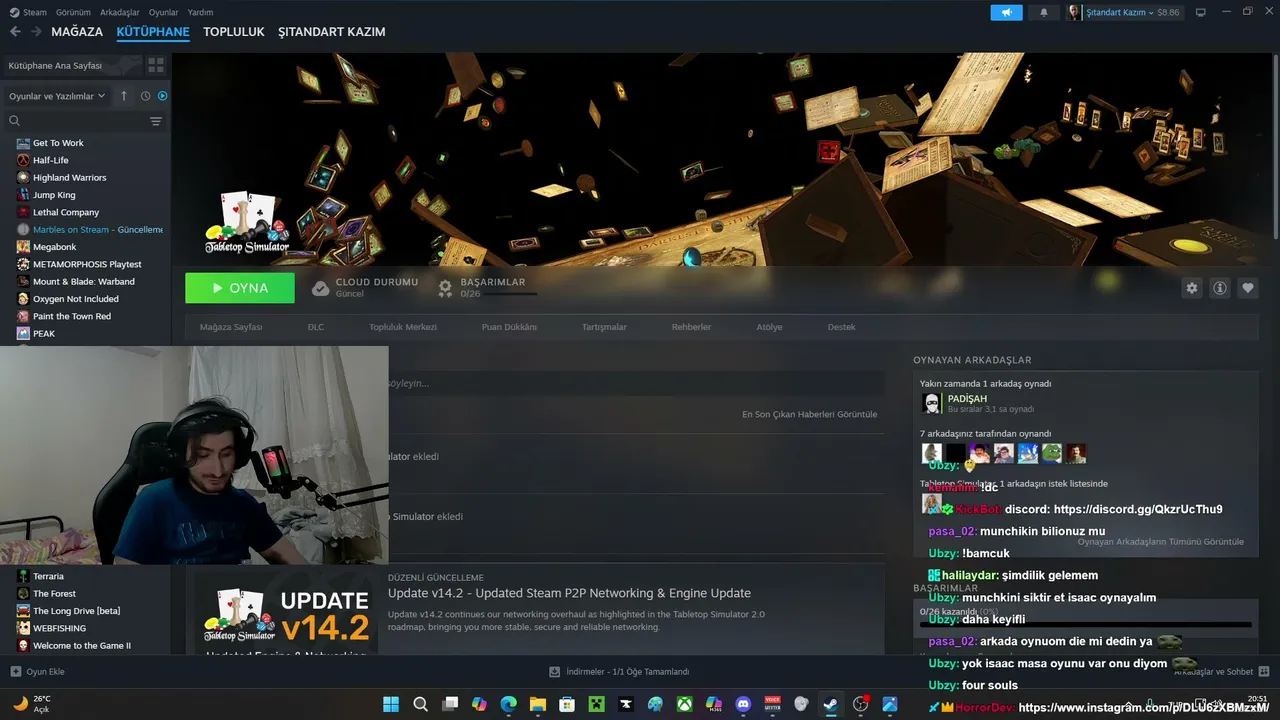
Task: Open the Oyunlar menu
Action: pos(164,12)
